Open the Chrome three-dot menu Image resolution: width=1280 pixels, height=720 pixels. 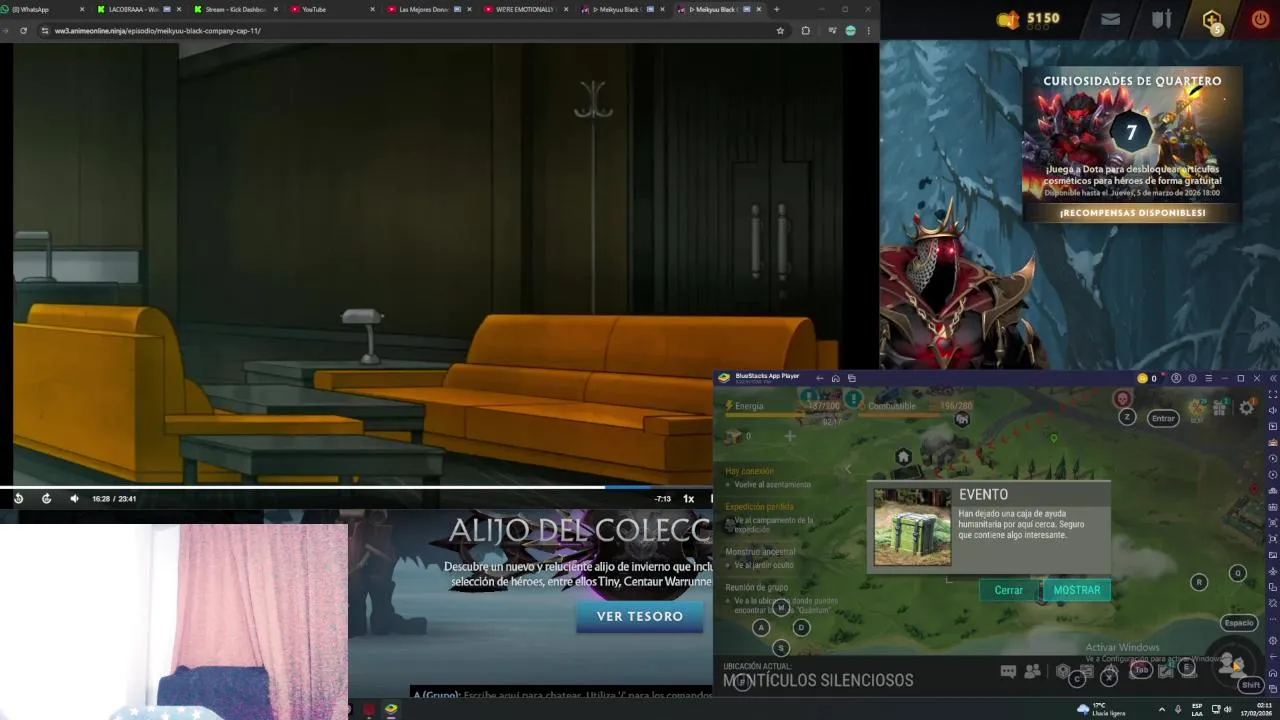[868, 31]
